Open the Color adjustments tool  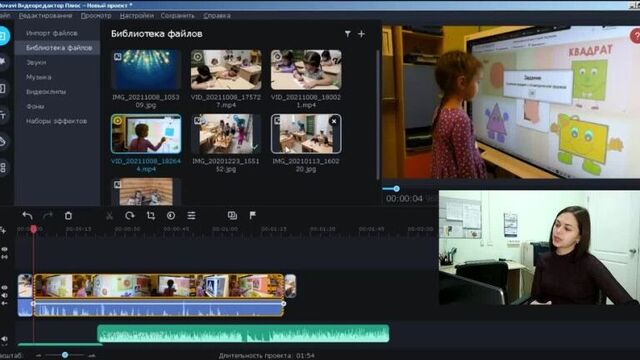click(171, 216)
